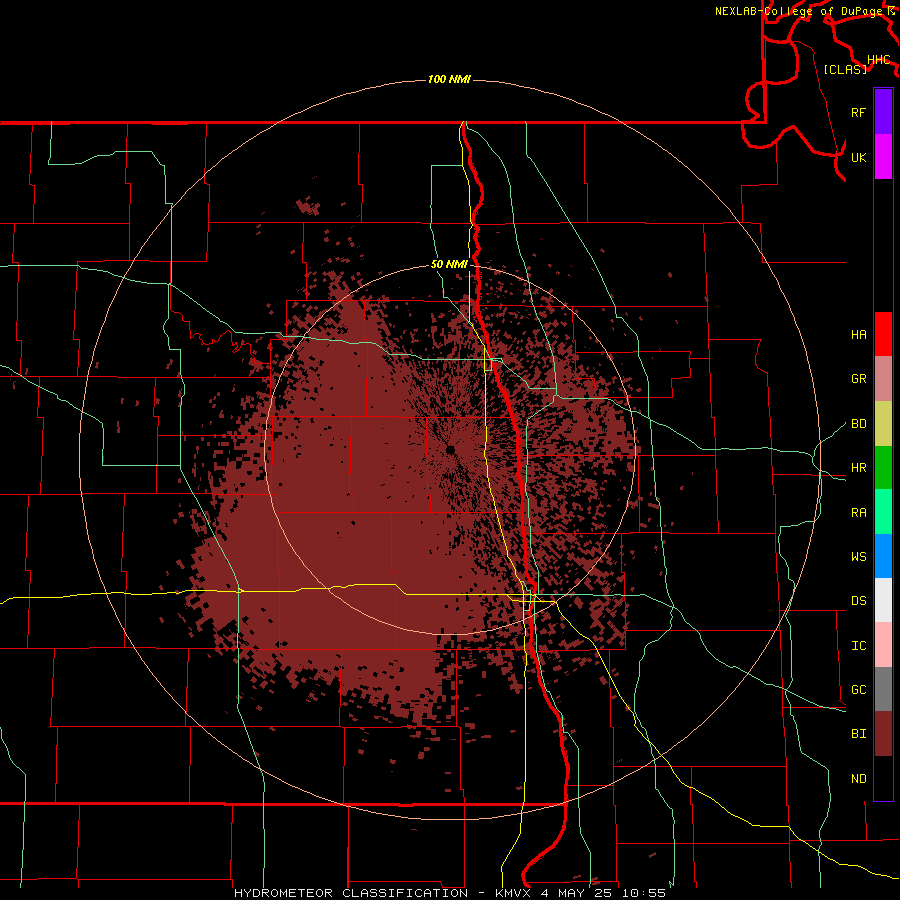The image size is (900, 900).
Task: Click the RF legend label
Action: click(x=858, y=112)
